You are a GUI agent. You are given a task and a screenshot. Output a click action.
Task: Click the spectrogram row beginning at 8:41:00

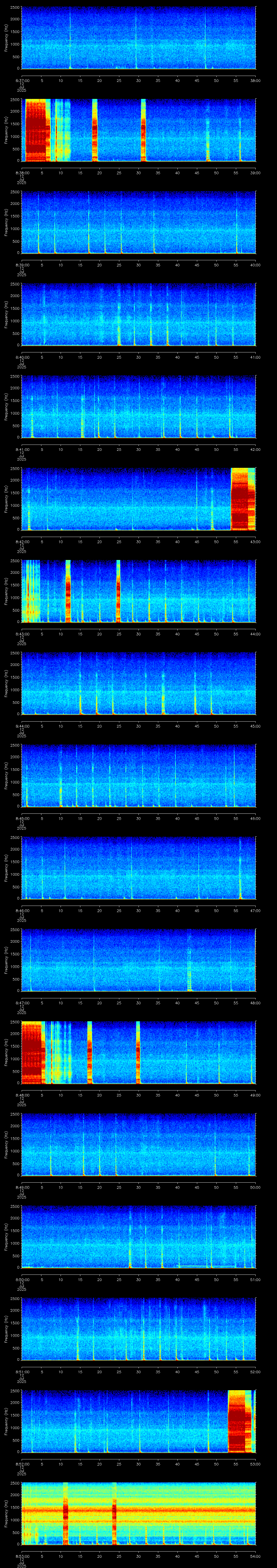[x=139, y=407]
